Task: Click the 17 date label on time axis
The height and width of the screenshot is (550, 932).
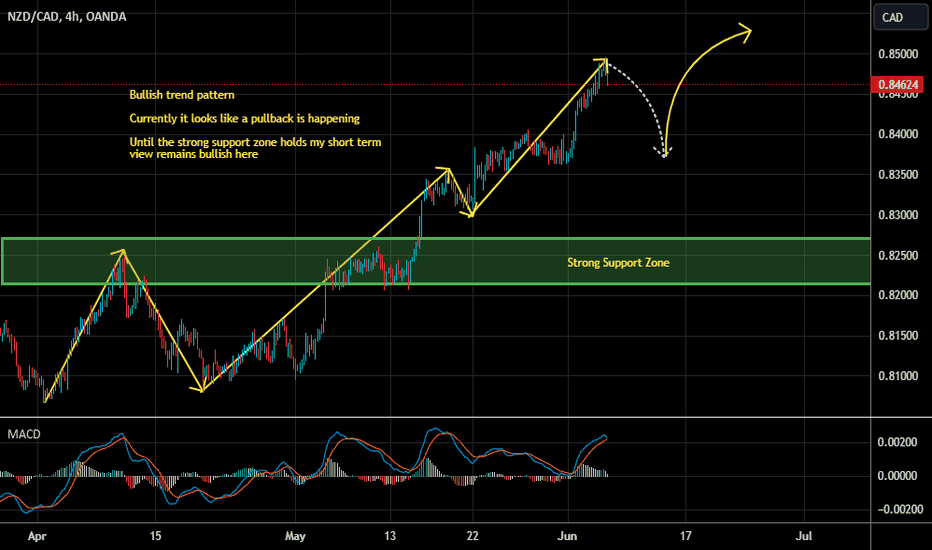Action: [x=685, y=536]
